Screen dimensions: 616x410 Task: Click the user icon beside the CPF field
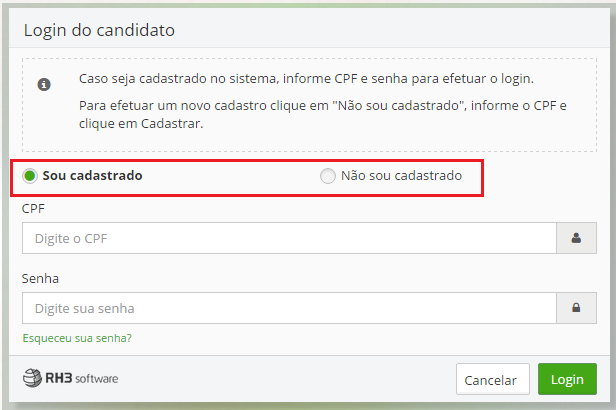(576, 238)
